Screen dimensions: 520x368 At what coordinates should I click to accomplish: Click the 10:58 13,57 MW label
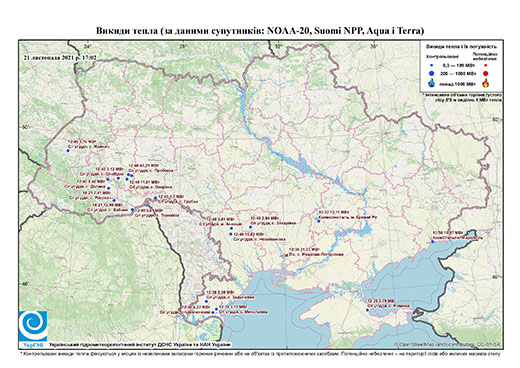point(448,232)
